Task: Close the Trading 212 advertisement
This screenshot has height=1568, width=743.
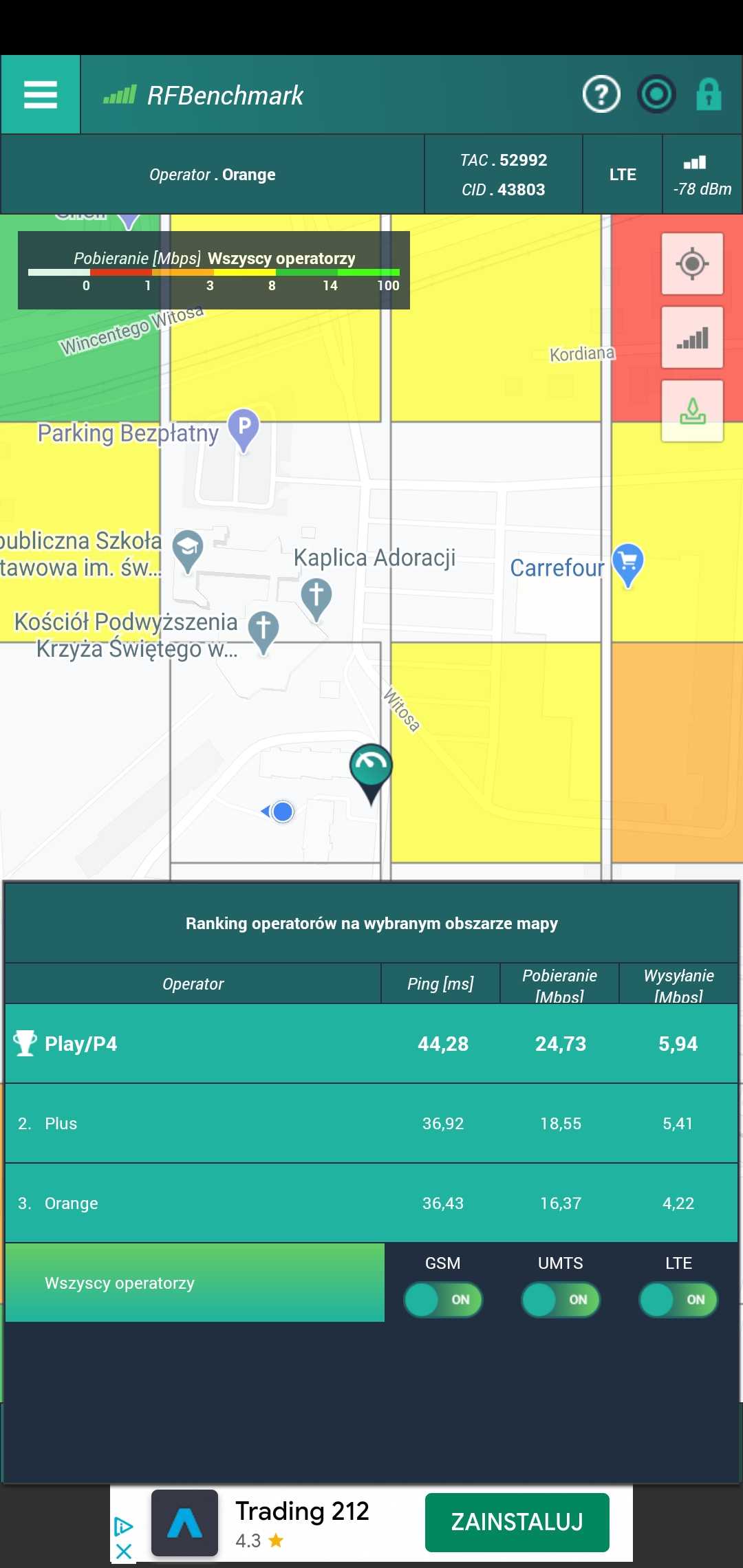Action: click(124, 1551)
